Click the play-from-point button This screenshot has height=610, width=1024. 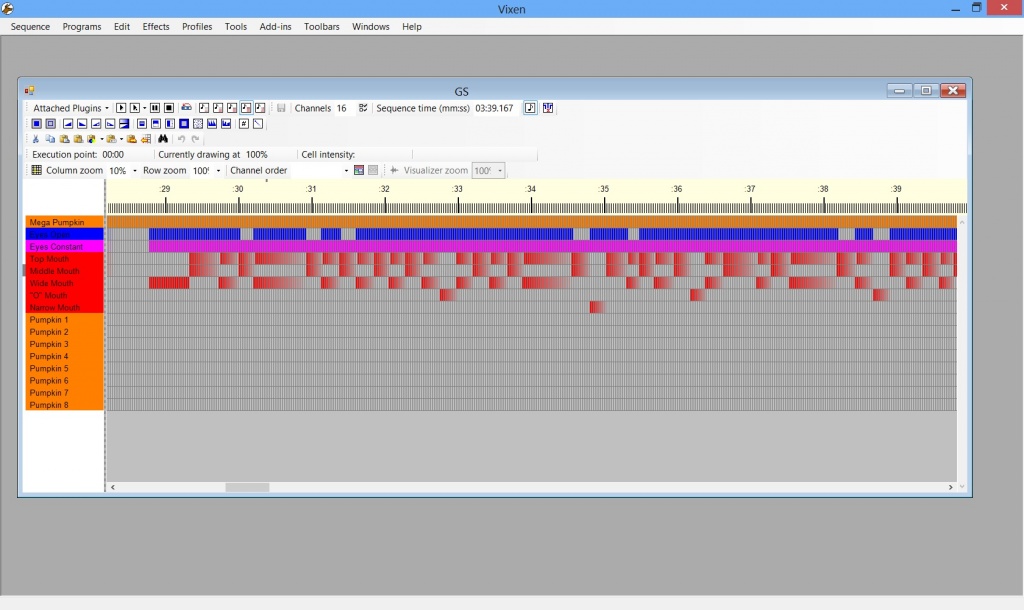click(x=135, y=108)
